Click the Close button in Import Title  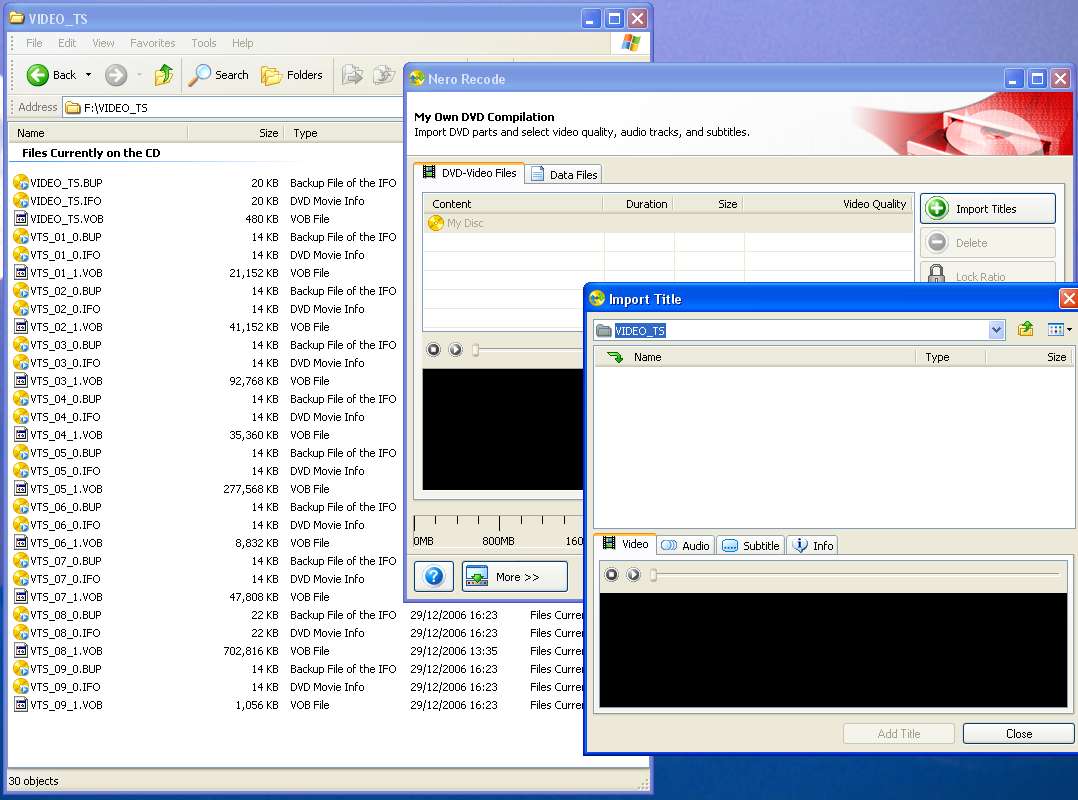click(1018, 734)
